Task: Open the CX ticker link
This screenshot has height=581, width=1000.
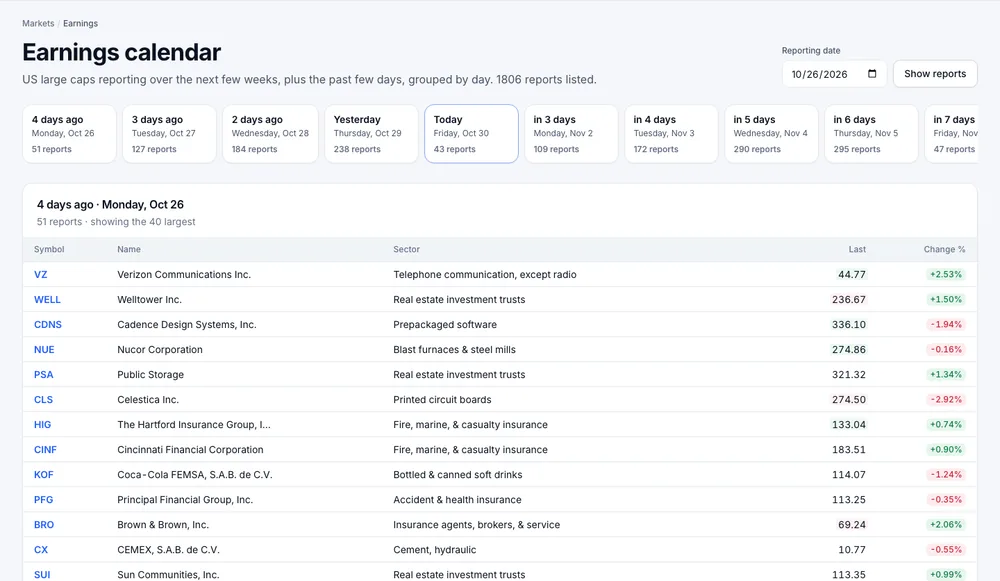Action: [41, 550]
